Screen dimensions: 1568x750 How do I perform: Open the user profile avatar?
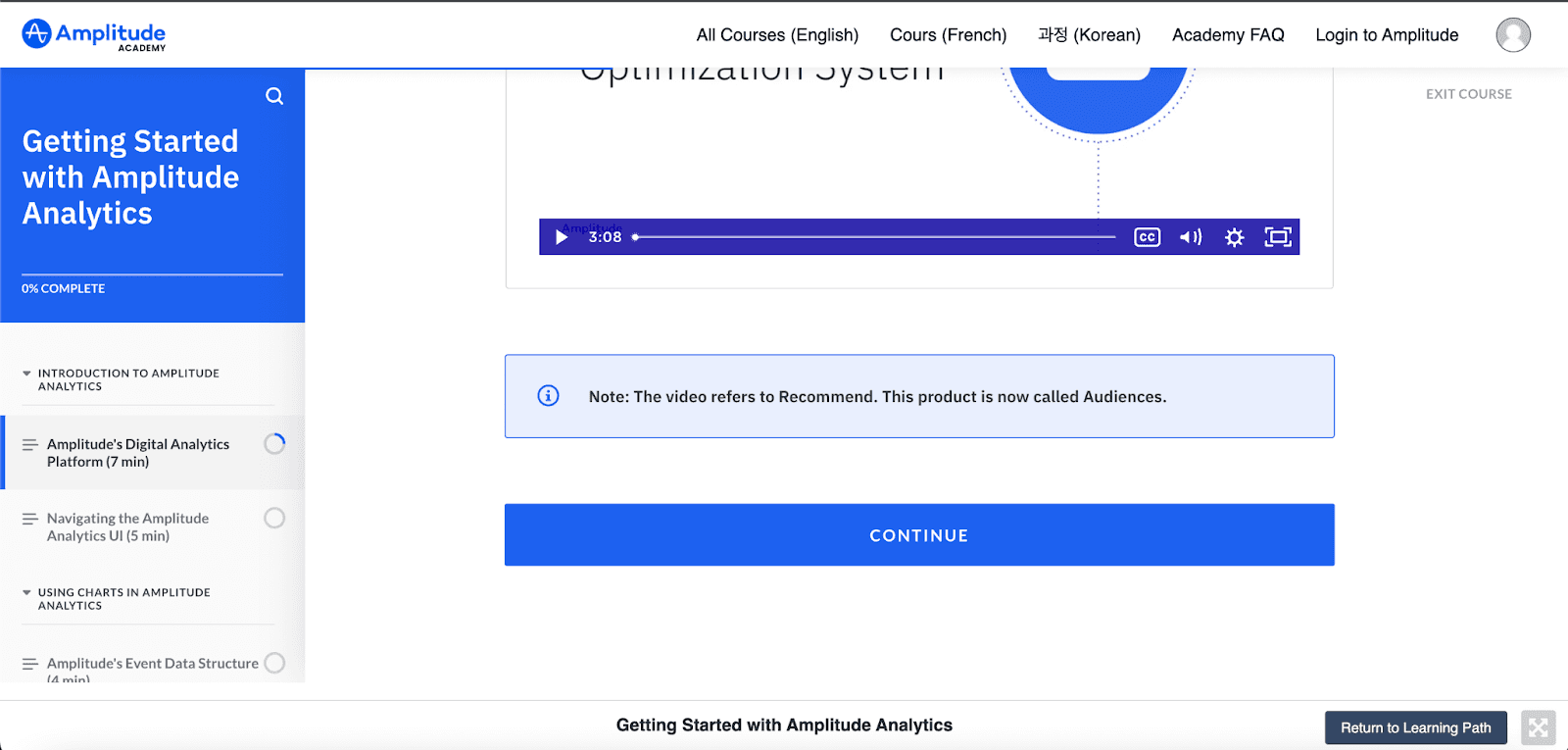pyautogui.click(x=1513, y=35)
